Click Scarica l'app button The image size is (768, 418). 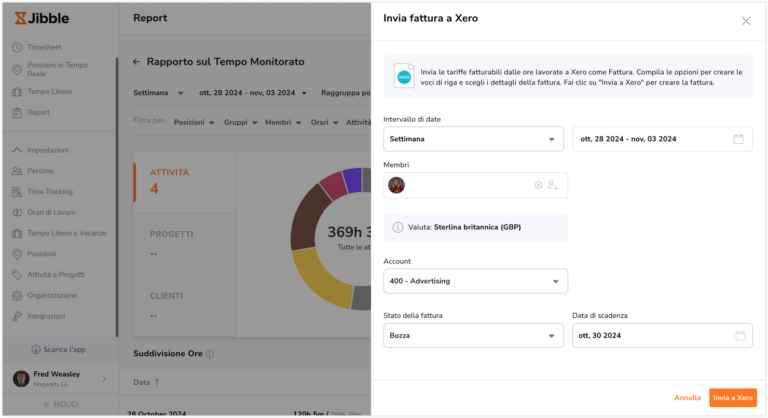(59, 349)
